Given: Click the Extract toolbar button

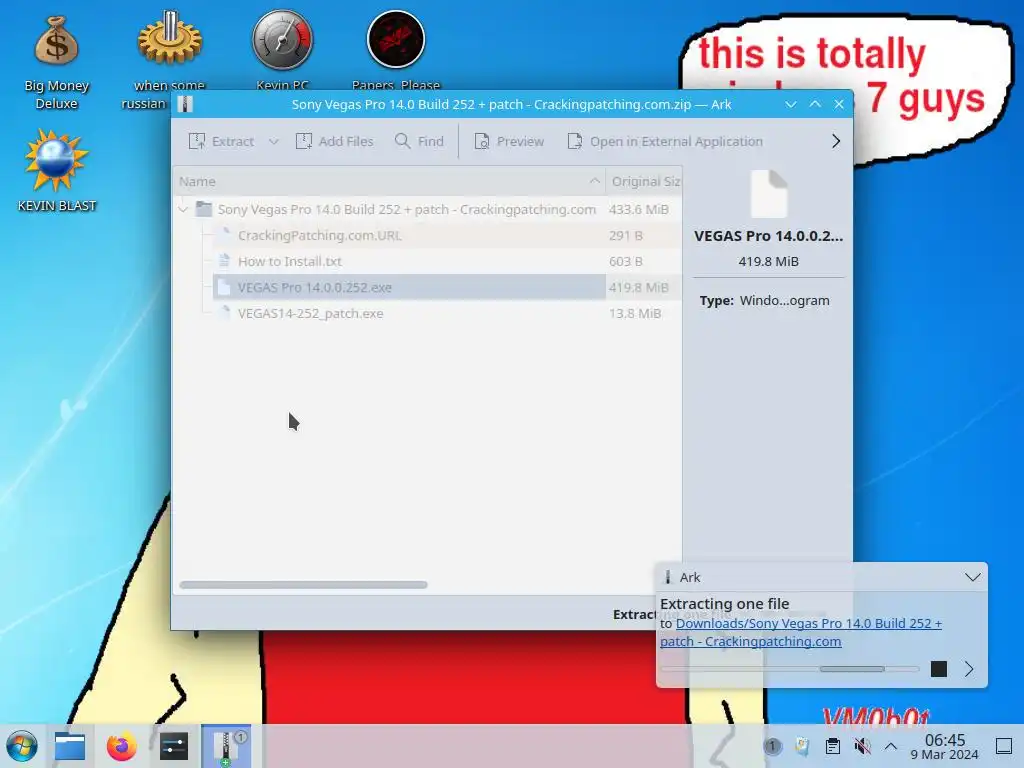Looking at the screenshot, I should (x=221, y=141).
